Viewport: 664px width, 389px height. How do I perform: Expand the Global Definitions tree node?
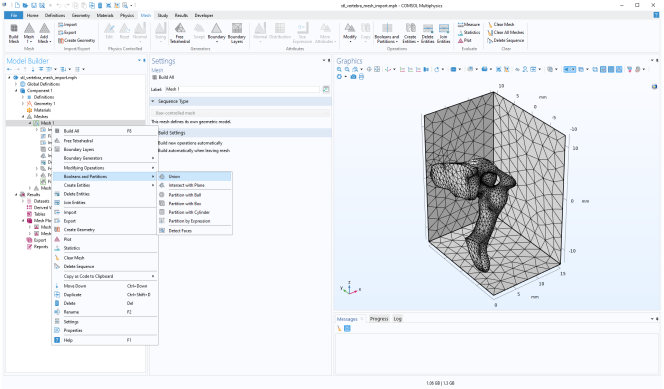16,84
